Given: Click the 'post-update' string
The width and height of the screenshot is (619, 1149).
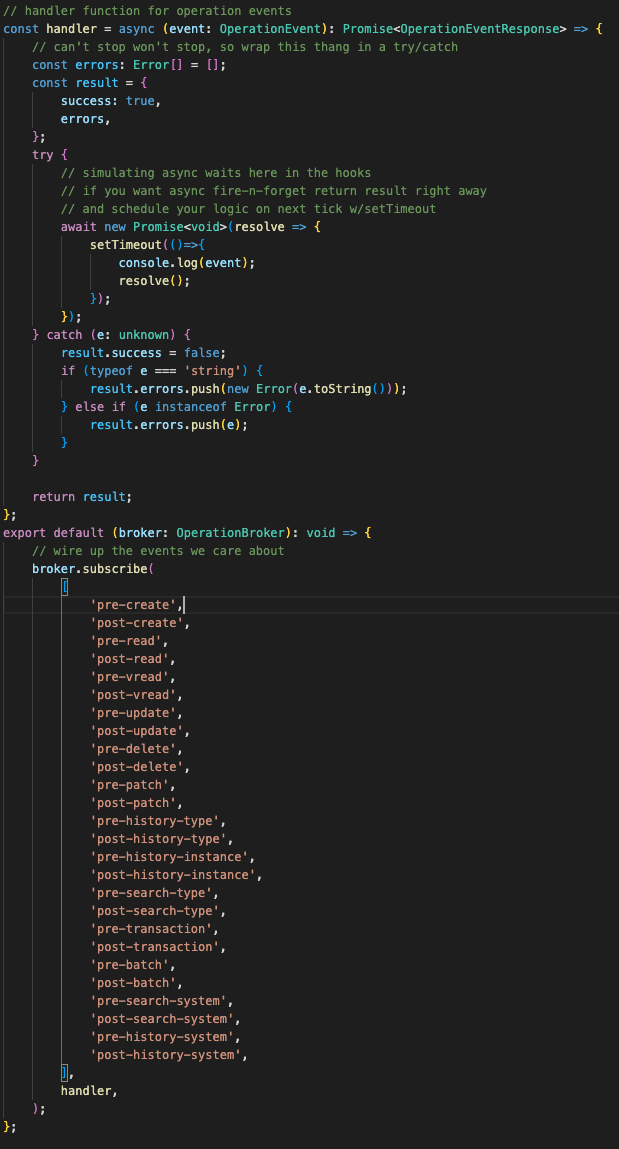Looking at the screenshot, I should click(137, 731).
